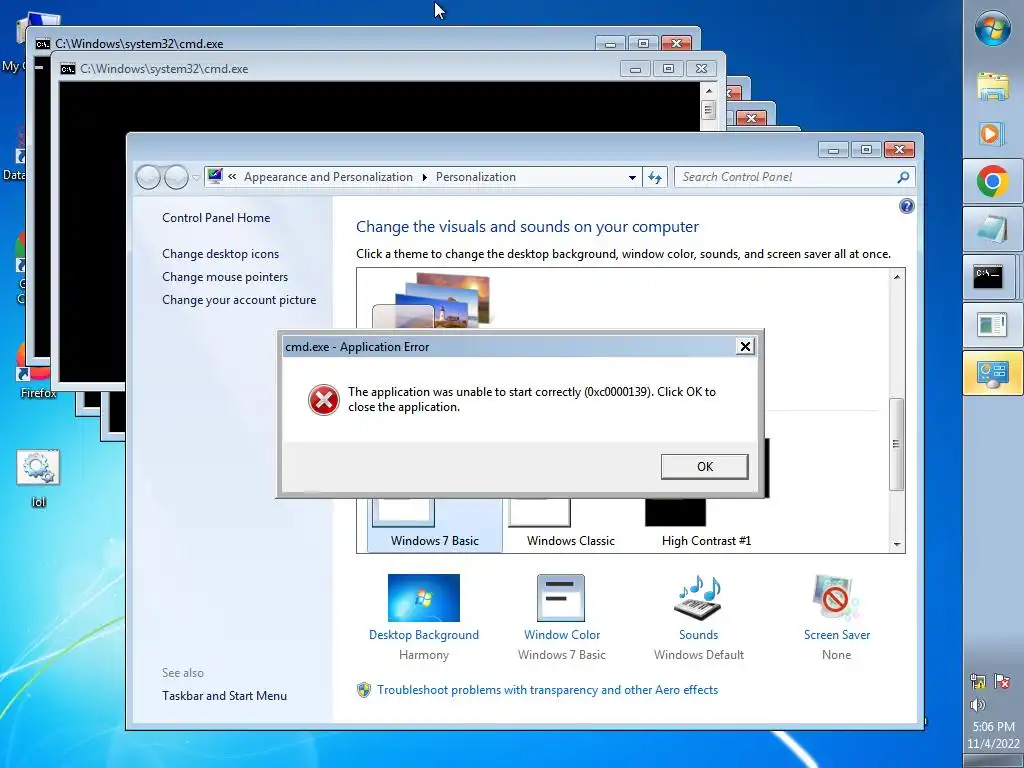
Task: Click the theme list scrollbar thumb
Action: click(897, 444)
